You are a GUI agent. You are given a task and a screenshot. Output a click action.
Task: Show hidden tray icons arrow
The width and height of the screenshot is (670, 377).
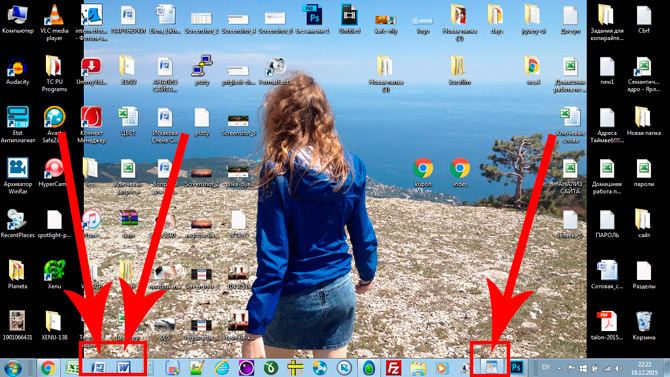559,368
